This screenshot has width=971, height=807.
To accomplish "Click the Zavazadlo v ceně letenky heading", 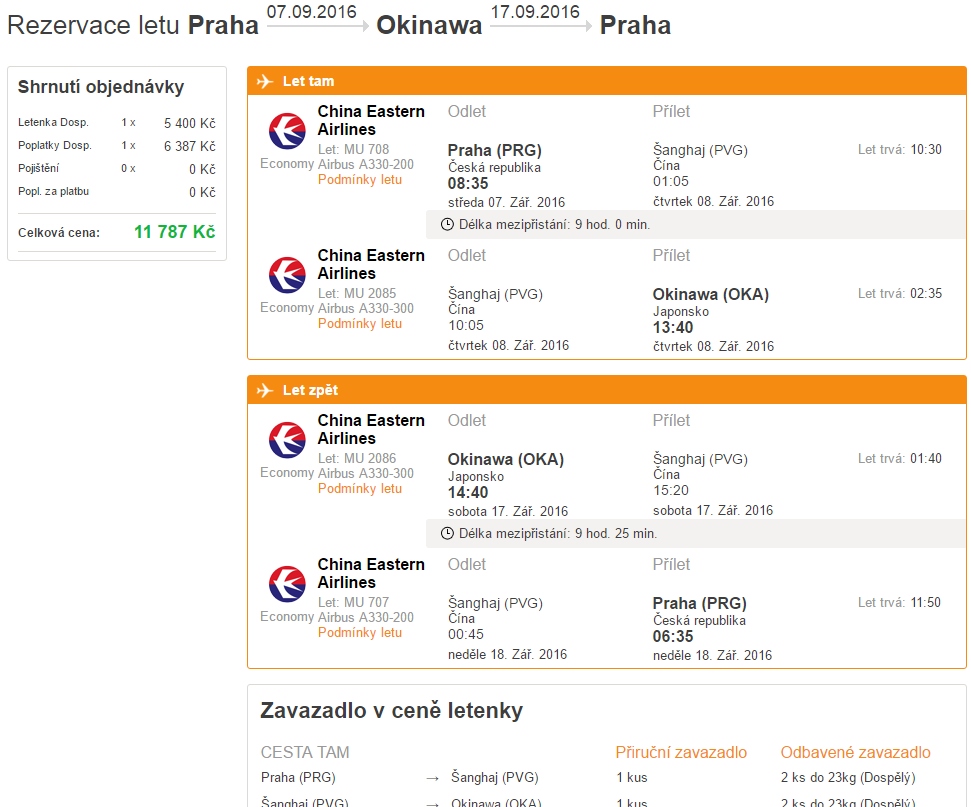I will [391, 711].
